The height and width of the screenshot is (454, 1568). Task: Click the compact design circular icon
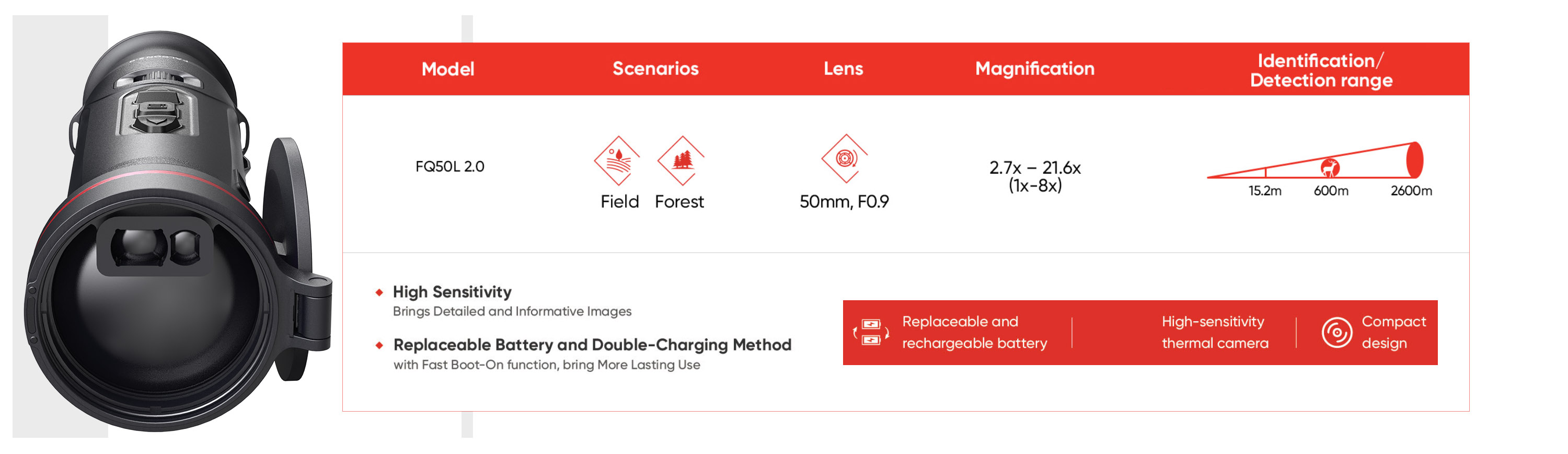pyautogui.click(x=1336, y=332)
